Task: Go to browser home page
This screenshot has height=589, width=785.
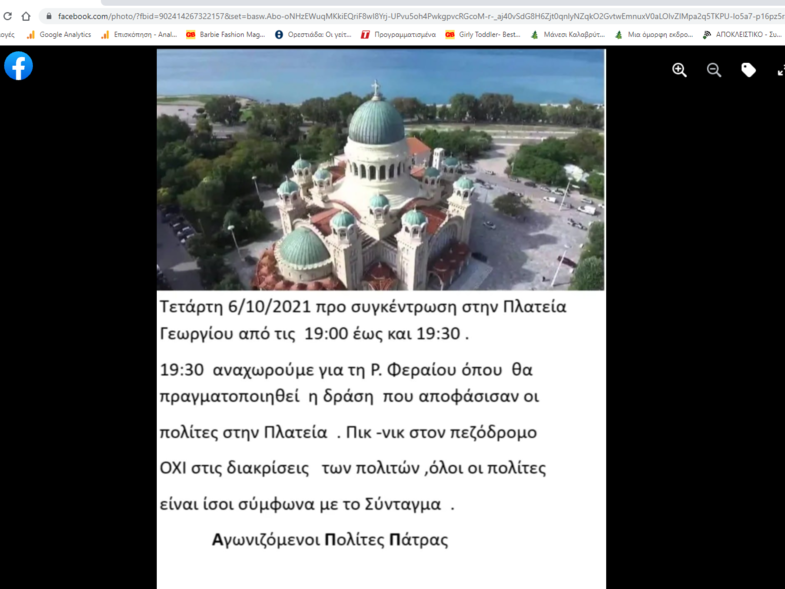Action: [26, 16]
